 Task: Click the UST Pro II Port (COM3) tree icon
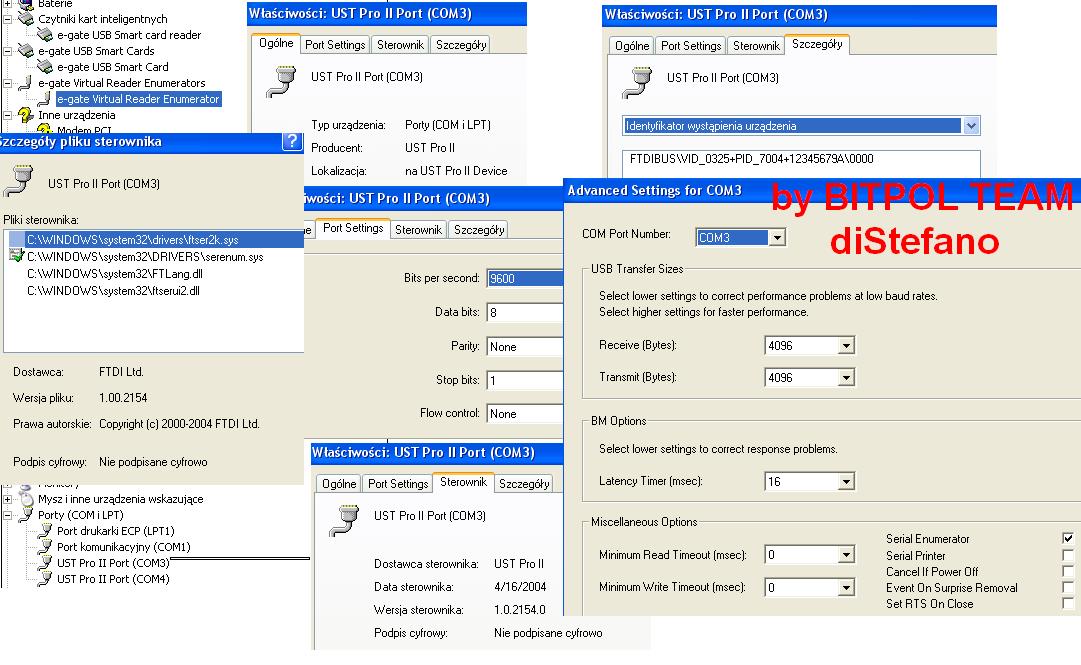45,562
